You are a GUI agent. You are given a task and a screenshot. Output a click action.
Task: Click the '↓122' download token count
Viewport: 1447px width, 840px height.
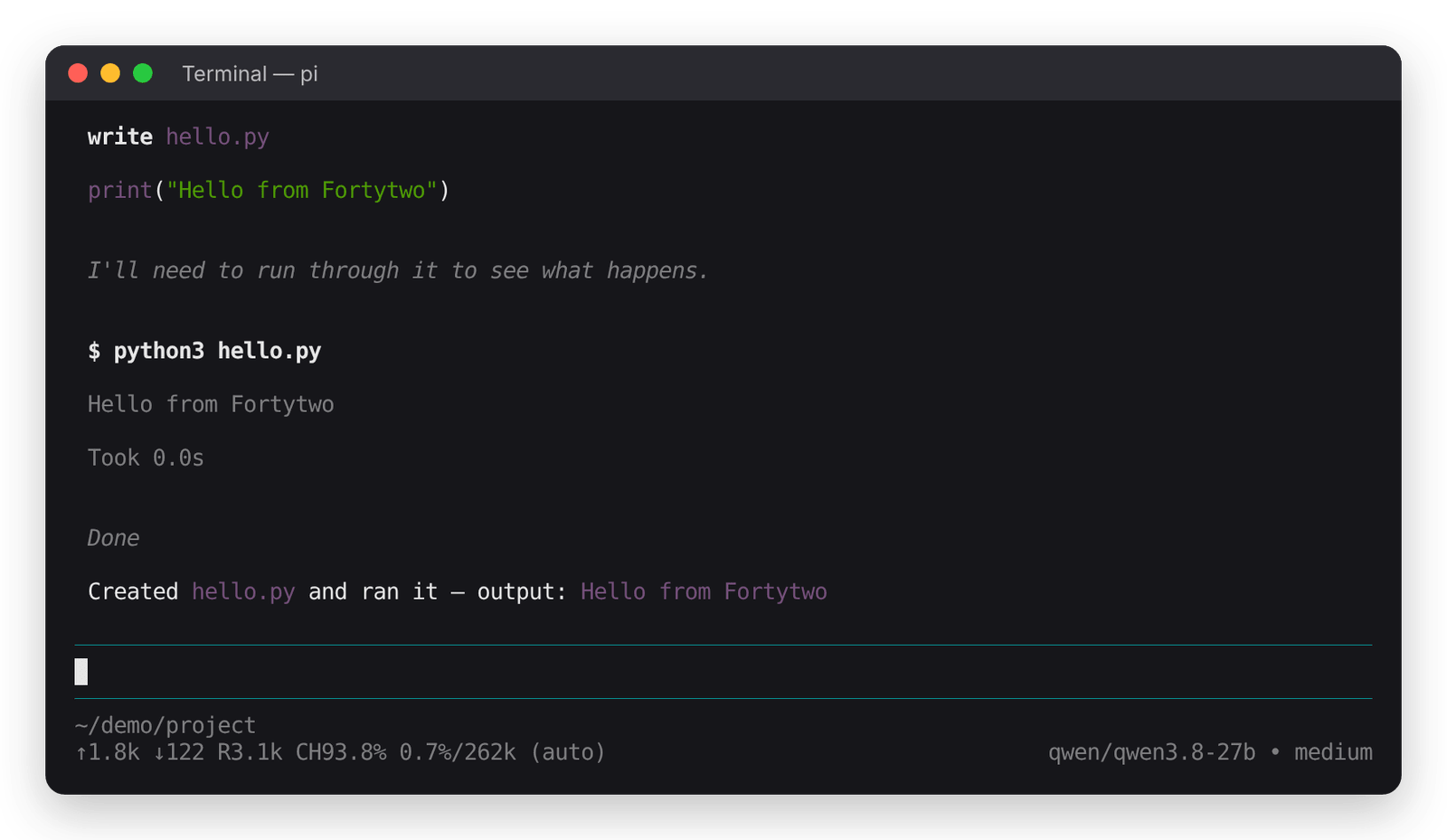pos(179,752)
